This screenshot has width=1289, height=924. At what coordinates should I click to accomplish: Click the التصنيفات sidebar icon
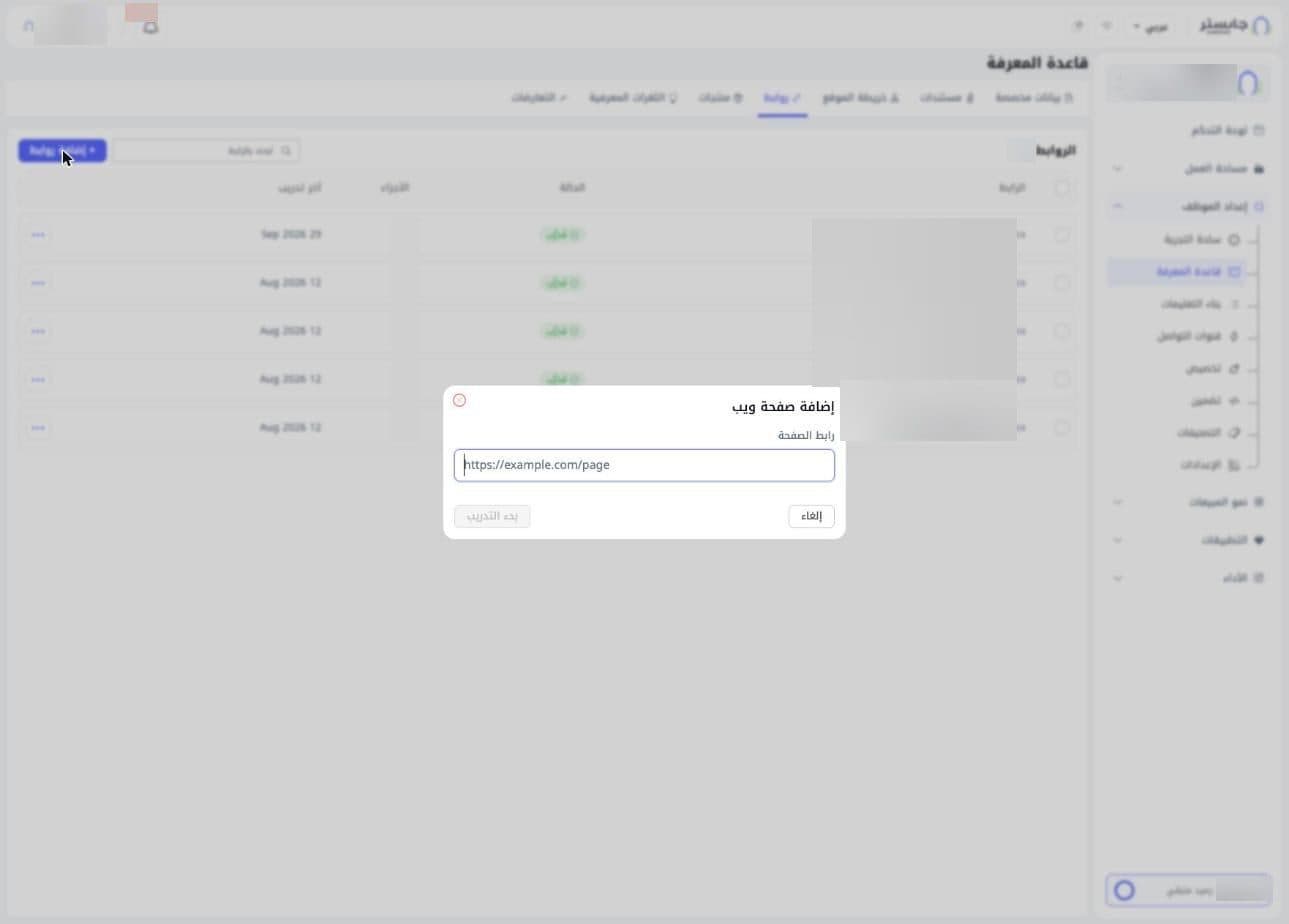coord(1234,433)
